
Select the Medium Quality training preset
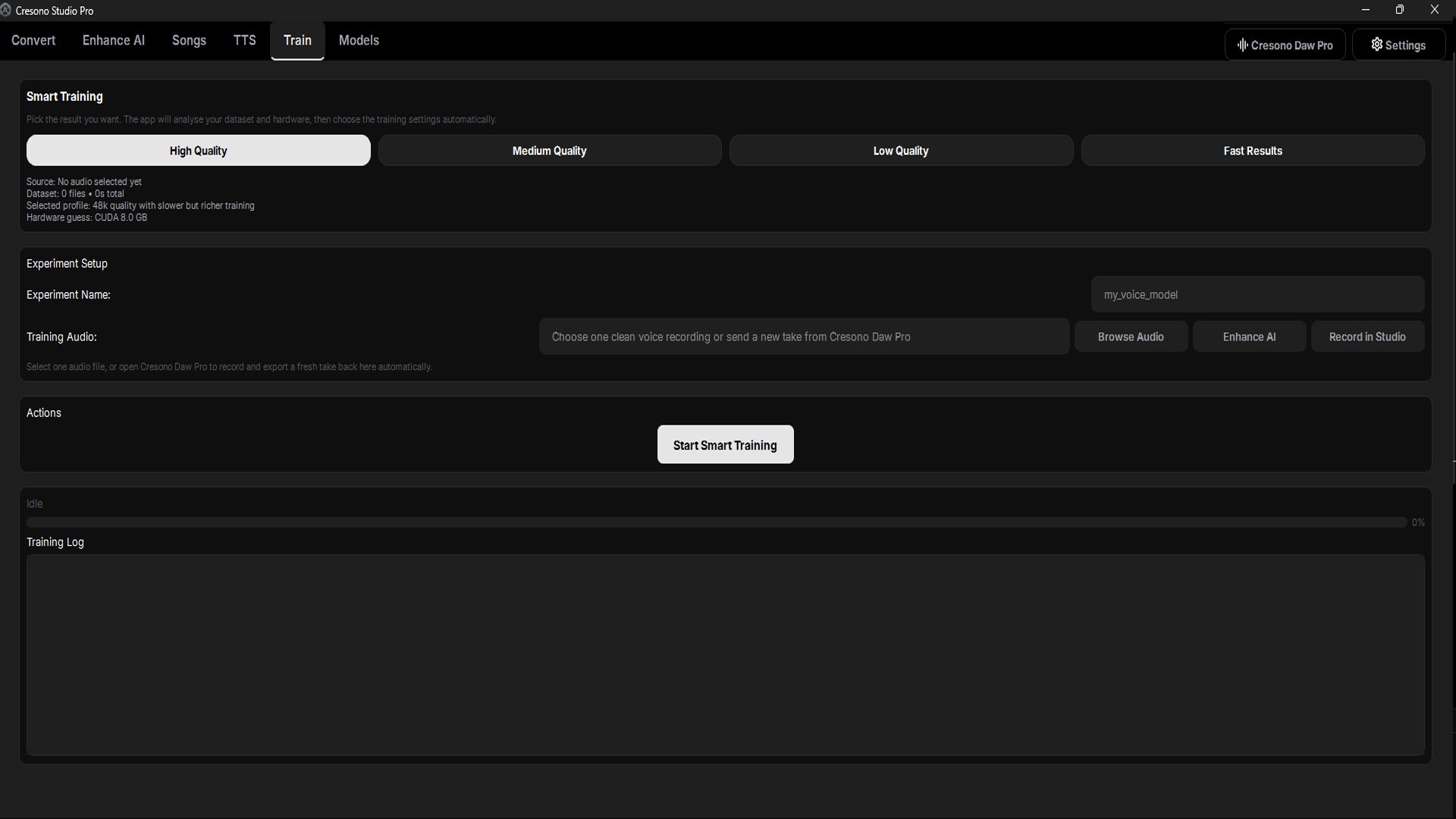coord(549,150)
